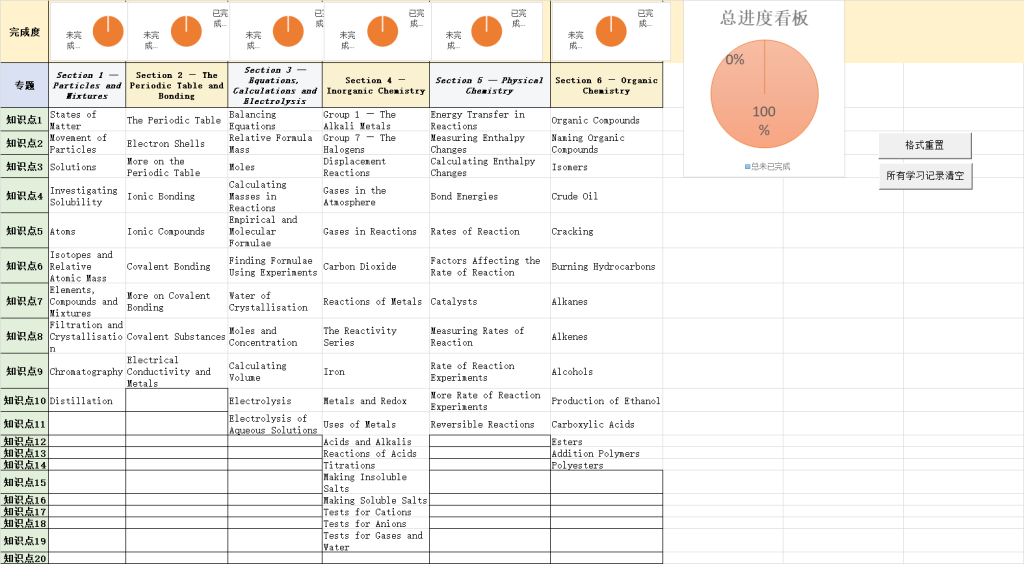Image resolution: width=1024 pixels, height=564 pixels.
Task: Select header Section 3 — Equations, Calculations and Electrolysis
Action: [x=275, y=86]
